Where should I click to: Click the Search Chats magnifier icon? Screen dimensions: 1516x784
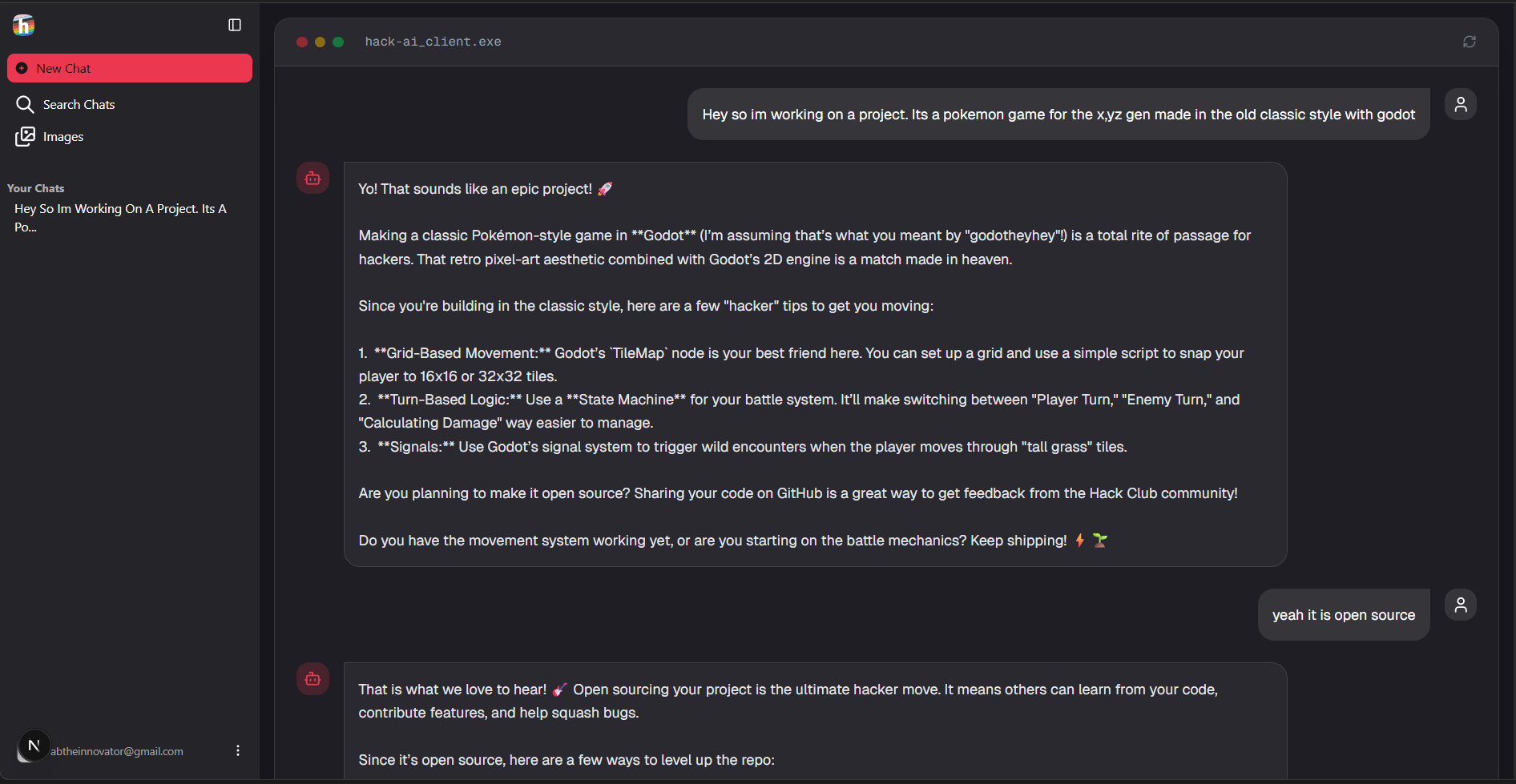pos(25,105)
